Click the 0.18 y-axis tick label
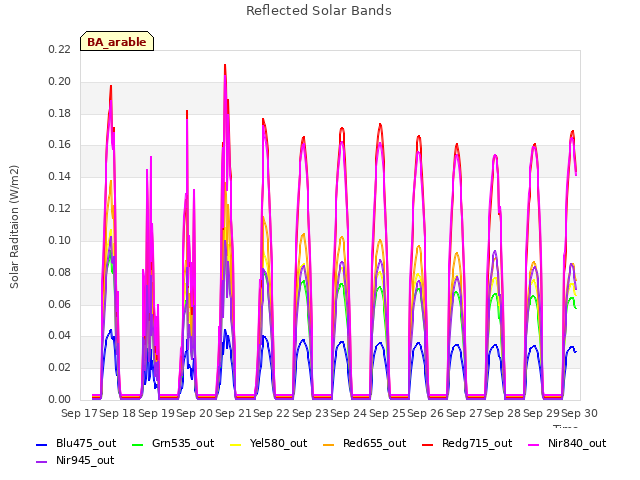Image resolution: width=640 pixels, height=480 pixels. (60, 113)
